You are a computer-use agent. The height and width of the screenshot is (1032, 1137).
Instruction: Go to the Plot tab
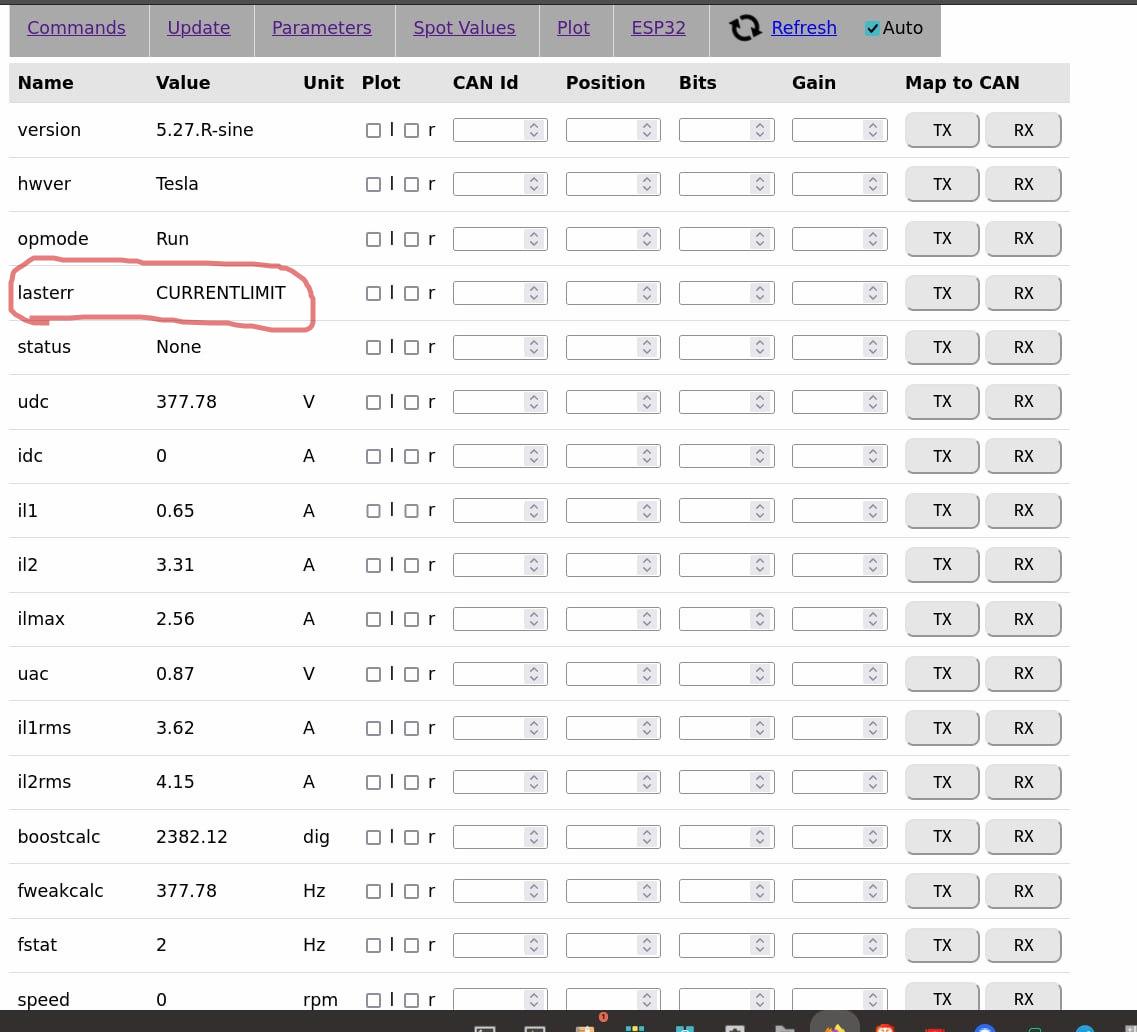(x=573, y=28)
